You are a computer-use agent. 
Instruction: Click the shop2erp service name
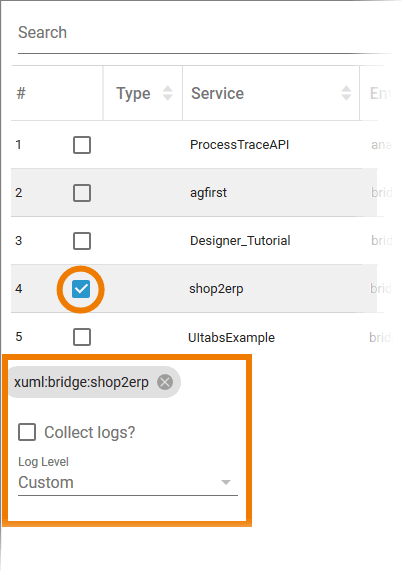click(x=216, y=290)
